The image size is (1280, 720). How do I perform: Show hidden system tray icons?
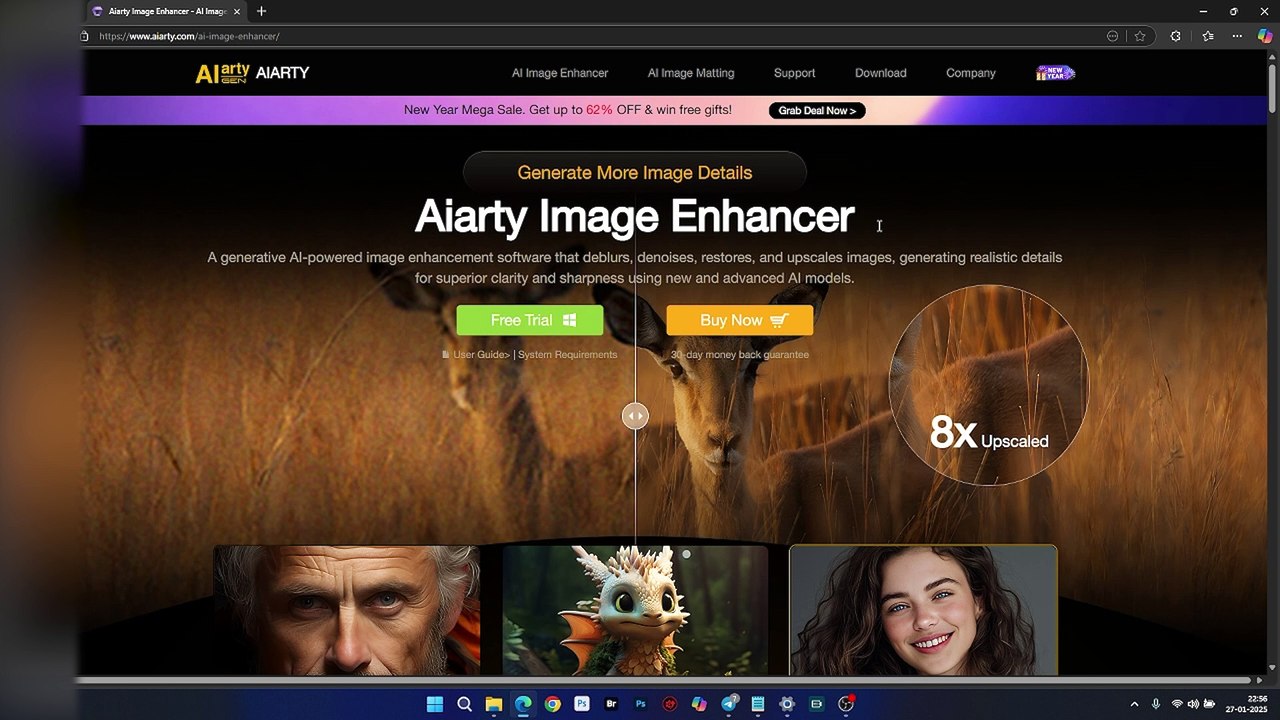[1134, 704]
